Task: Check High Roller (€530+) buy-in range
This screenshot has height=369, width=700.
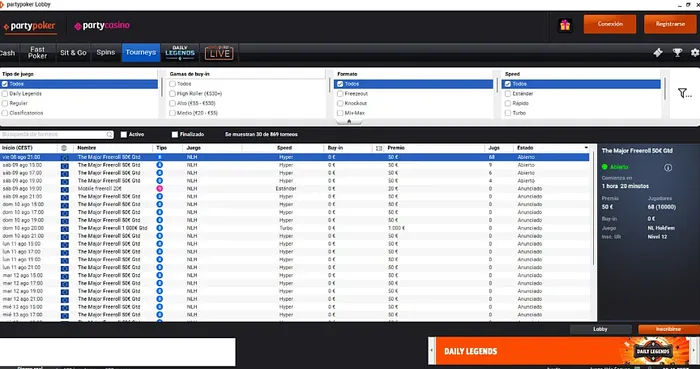Action: tap(172, 94)
